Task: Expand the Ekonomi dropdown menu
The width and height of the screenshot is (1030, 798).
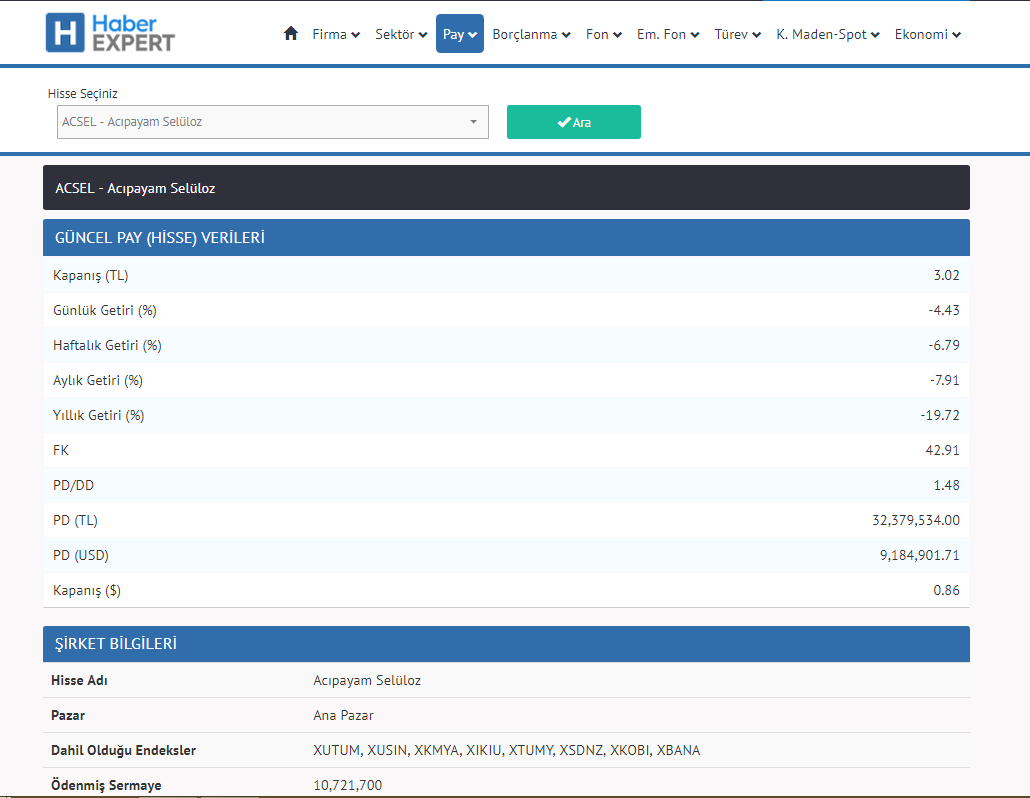Action: [928, 34]
